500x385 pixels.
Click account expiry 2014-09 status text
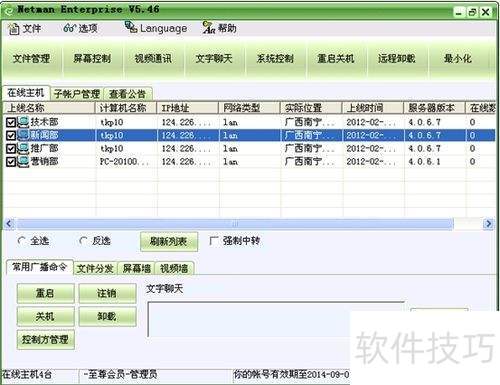click(x=291, y=375)
